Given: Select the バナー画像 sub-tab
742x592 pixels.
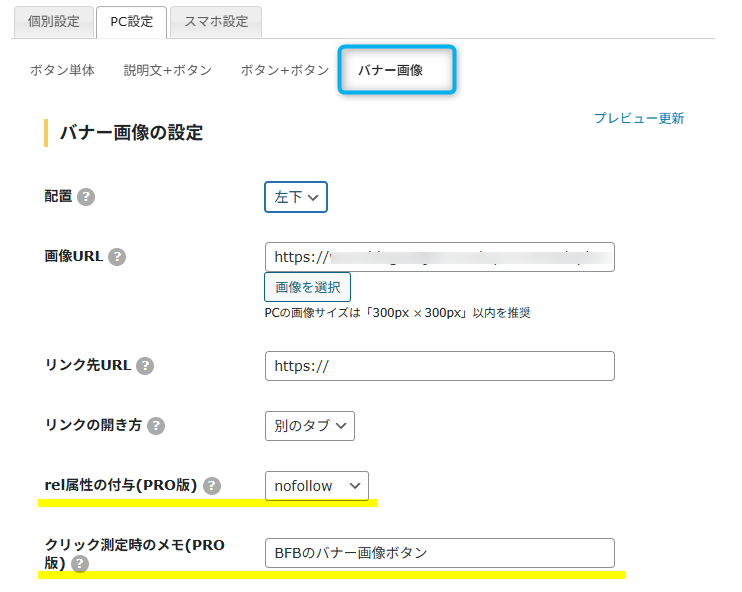Looking at the screenshot, I should click(x=397, y=70).
